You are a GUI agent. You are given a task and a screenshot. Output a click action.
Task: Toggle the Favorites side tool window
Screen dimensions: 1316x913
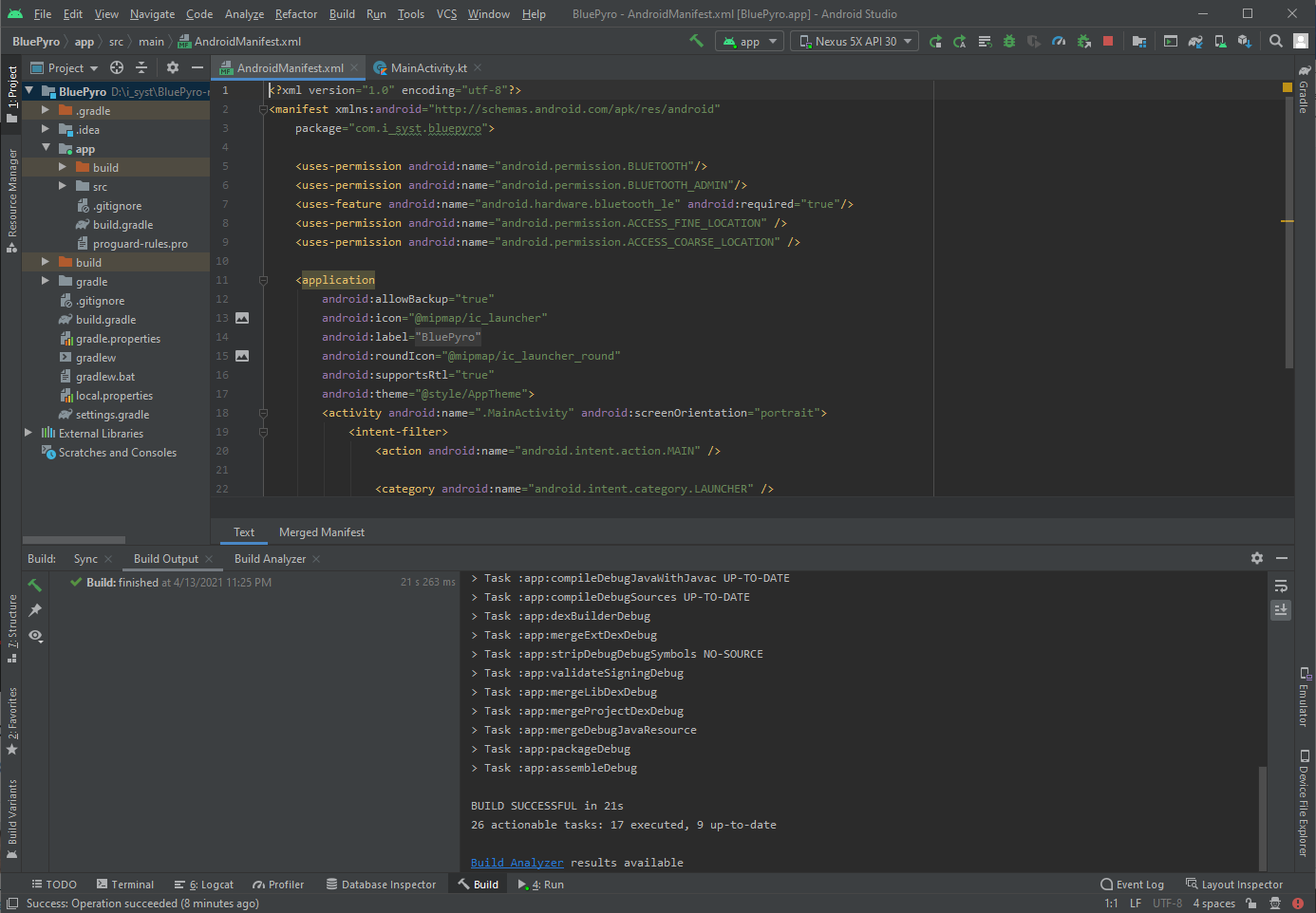[12, 720]
